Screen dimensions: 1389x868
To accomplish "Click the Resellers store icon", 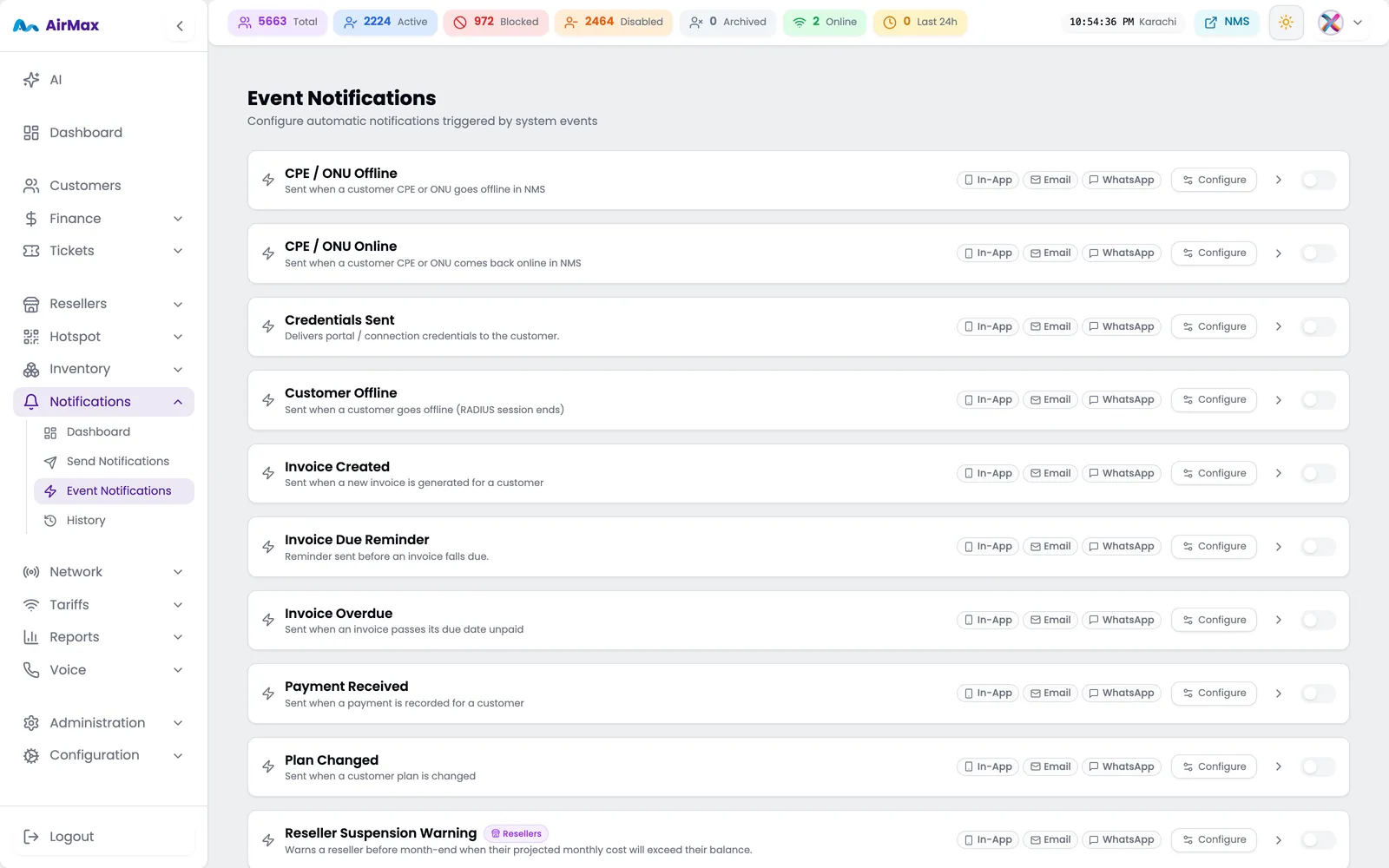I will click(31, 304).
